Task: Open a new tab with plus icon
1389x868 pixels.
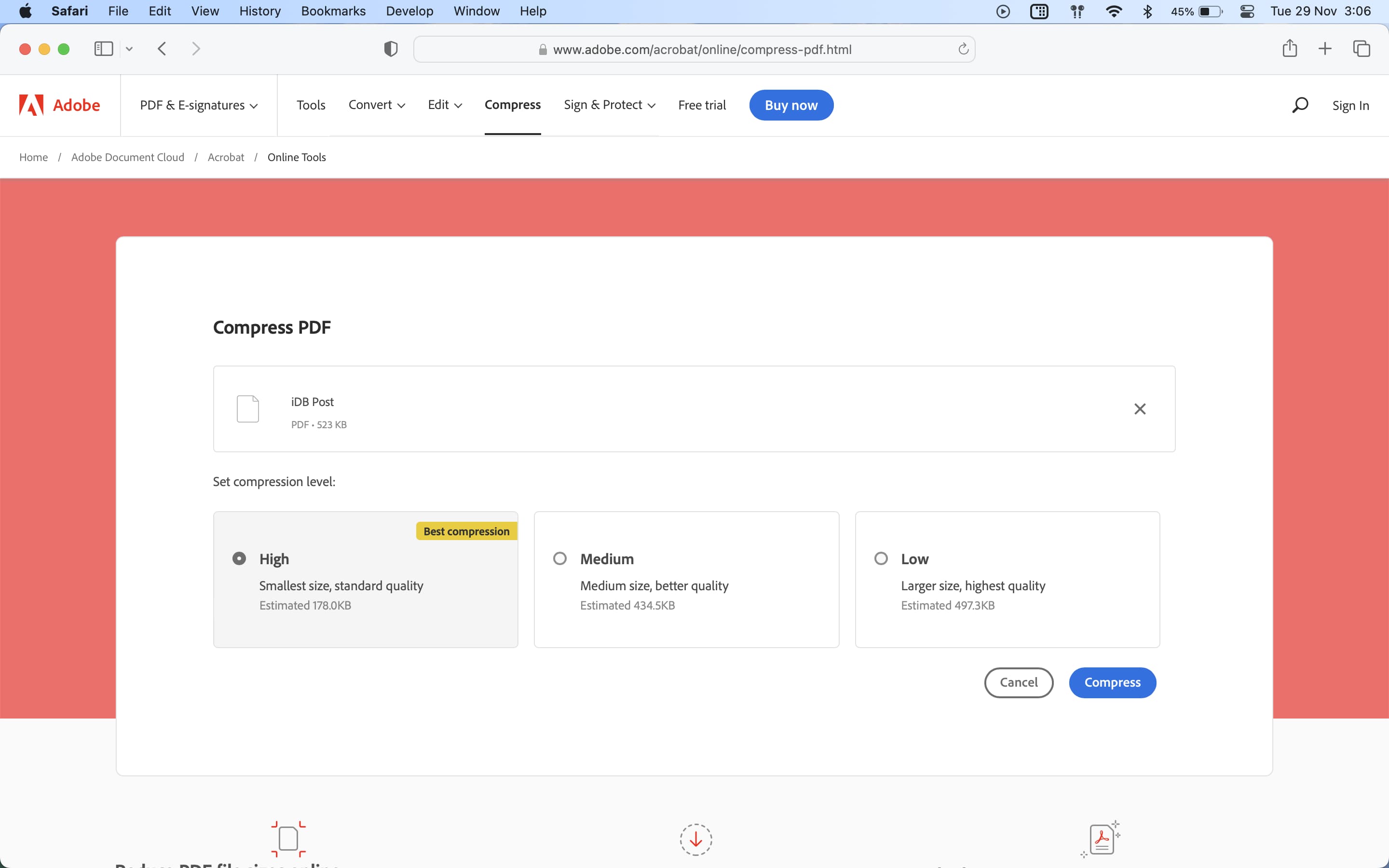Action: tap(1325, 49)
